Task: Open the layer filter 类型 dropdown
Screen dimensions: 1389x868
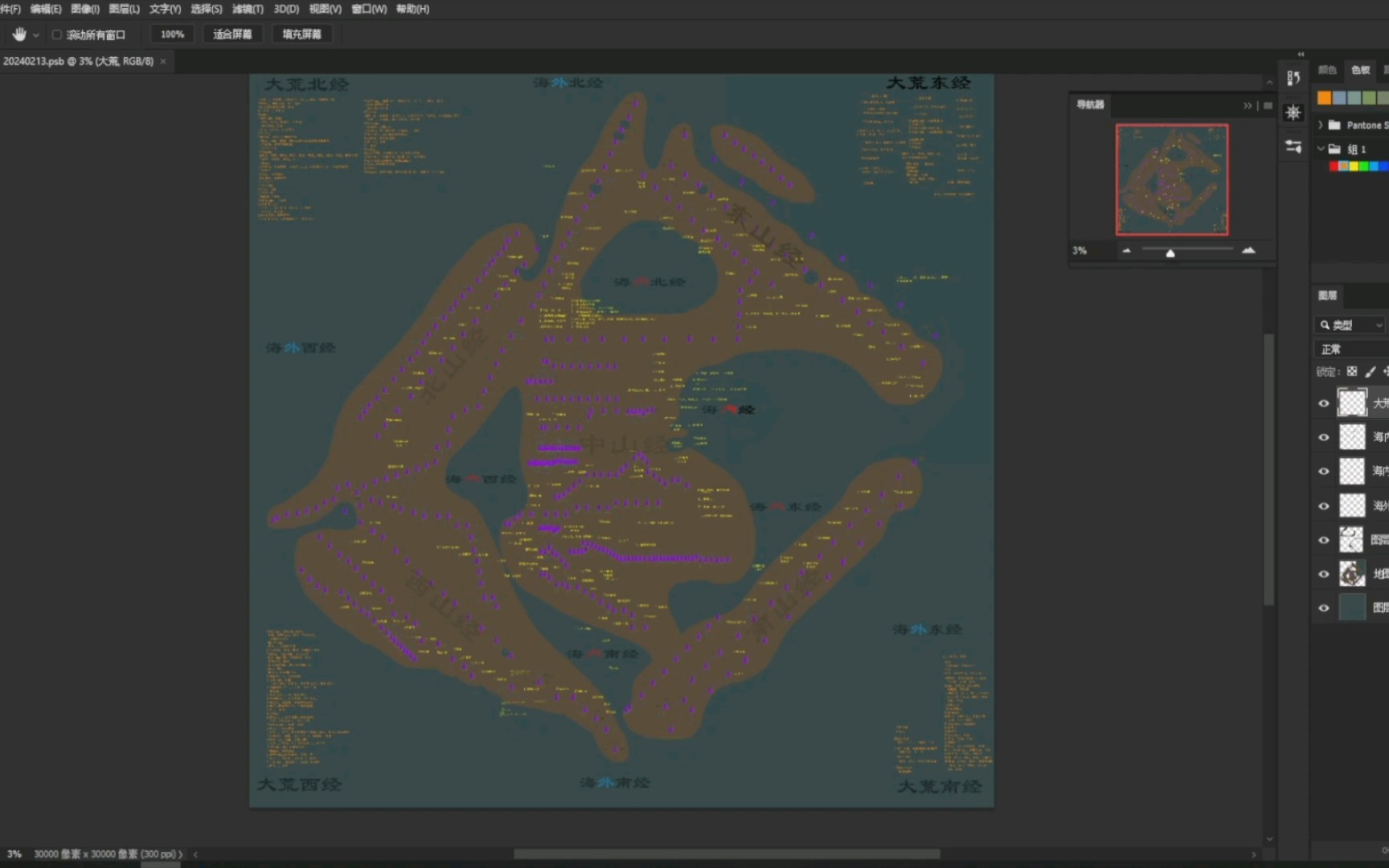Action: click(x=1350, y=325)
